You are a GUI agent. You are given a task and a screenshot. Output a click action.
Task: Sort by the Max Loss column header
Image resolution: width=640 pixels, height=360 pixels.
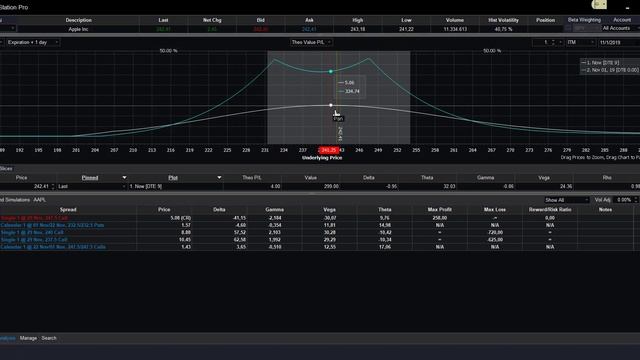tap(495, 210)
